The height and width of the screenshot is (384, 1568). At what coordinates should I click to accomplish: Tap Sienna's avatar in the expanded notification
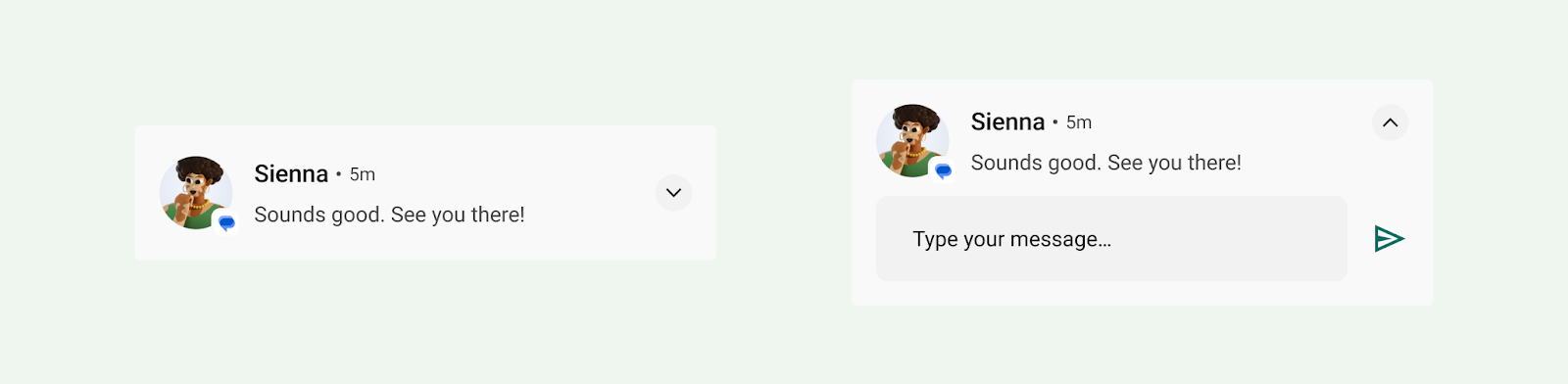[912, 140]
